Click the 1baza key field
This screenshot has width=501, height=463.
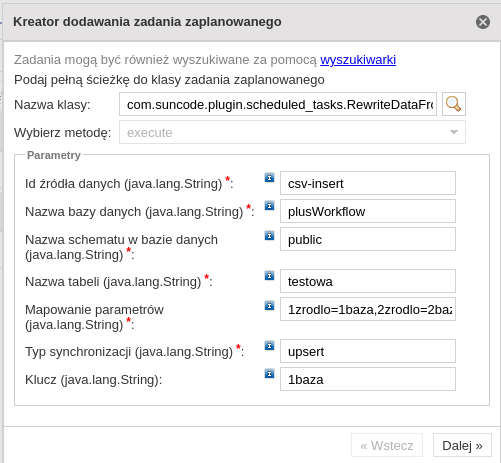[368, 379]
